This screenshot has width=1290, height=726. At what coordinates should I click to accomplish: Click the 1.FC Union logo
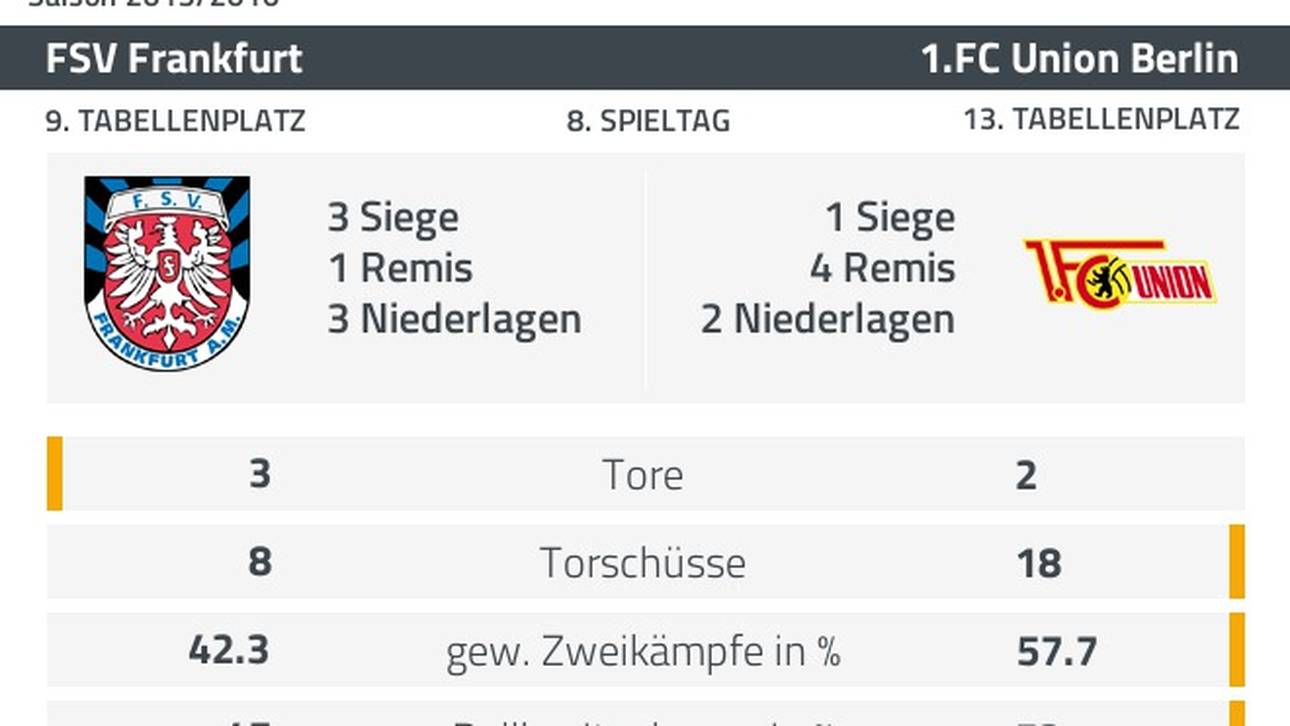click(1120, 271)
